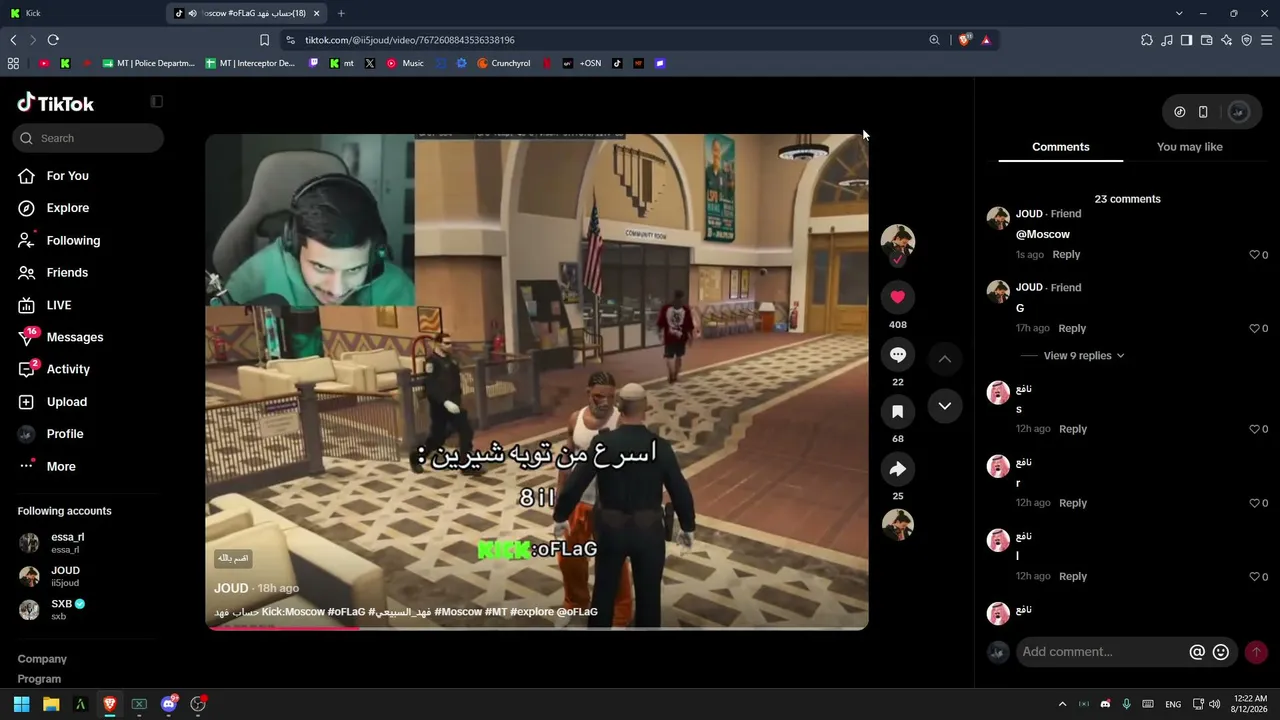Screen dimensions: 1280x720
Task: Open Brave Shields icon in address bar
Action: (964, 40)
